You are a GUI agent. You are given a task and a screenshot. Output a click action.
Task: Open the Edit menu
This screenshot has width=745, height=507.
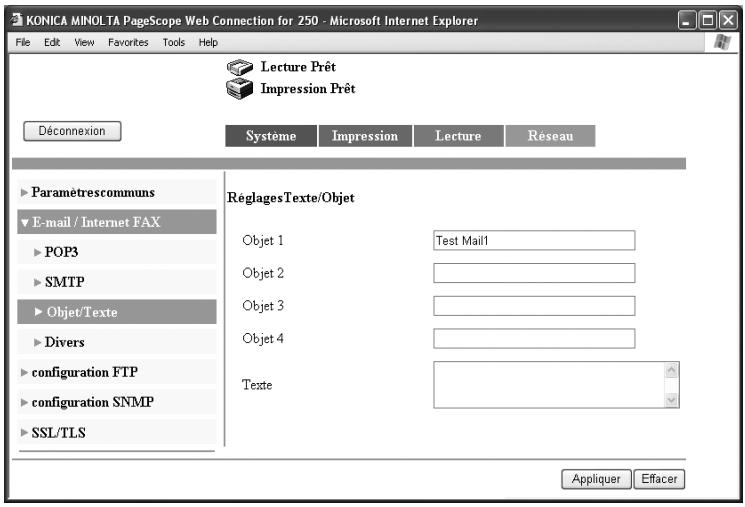pyautogui.click(x=52, y=42)
